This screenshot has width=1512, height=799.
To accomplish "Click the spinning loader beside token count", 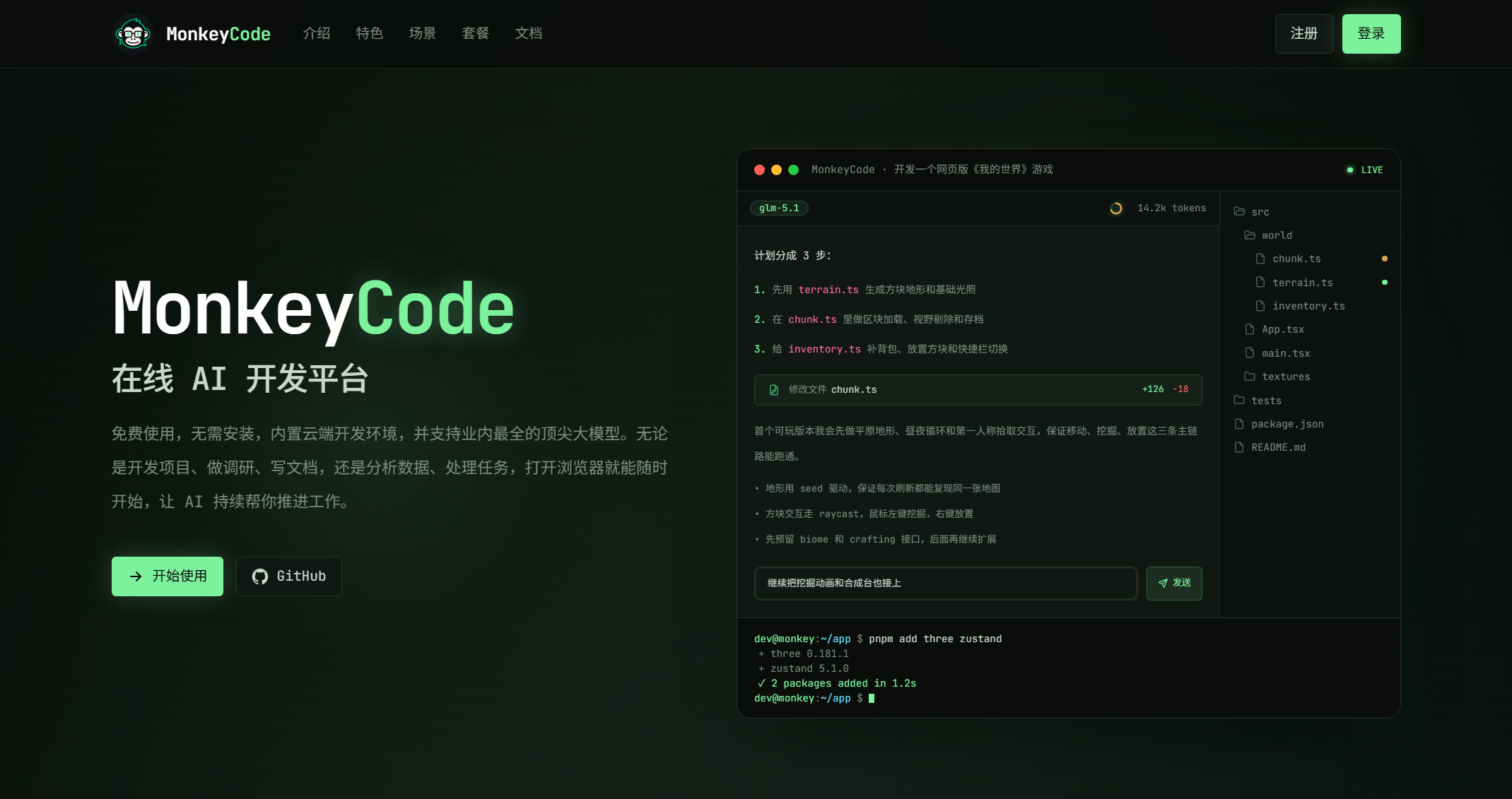I will click(1116, 208).
